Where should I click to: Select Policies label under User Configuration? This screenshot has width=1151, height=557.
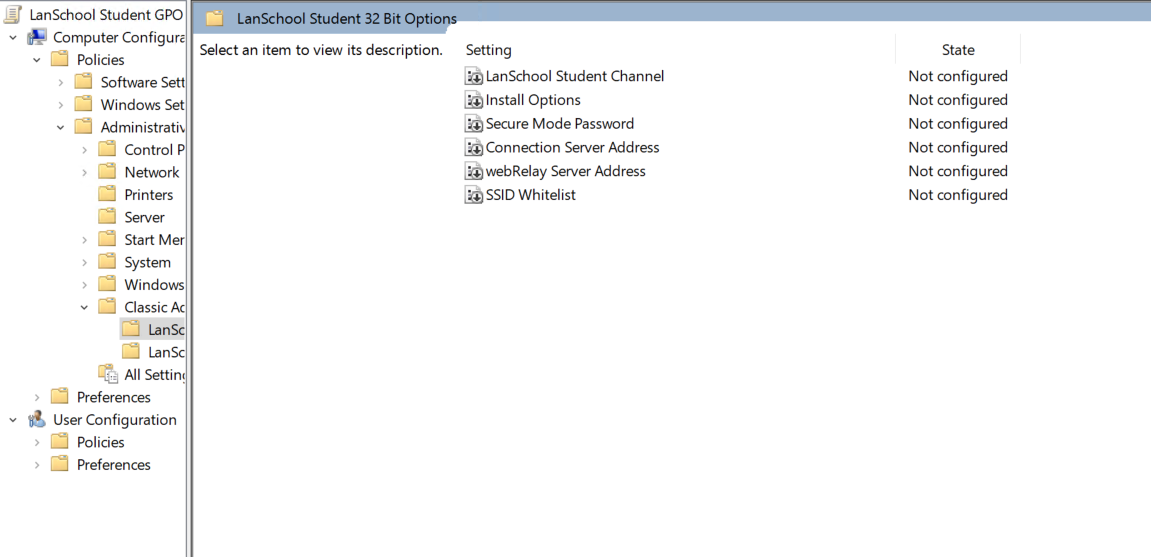pyautogui.click(x=101, y=442)
